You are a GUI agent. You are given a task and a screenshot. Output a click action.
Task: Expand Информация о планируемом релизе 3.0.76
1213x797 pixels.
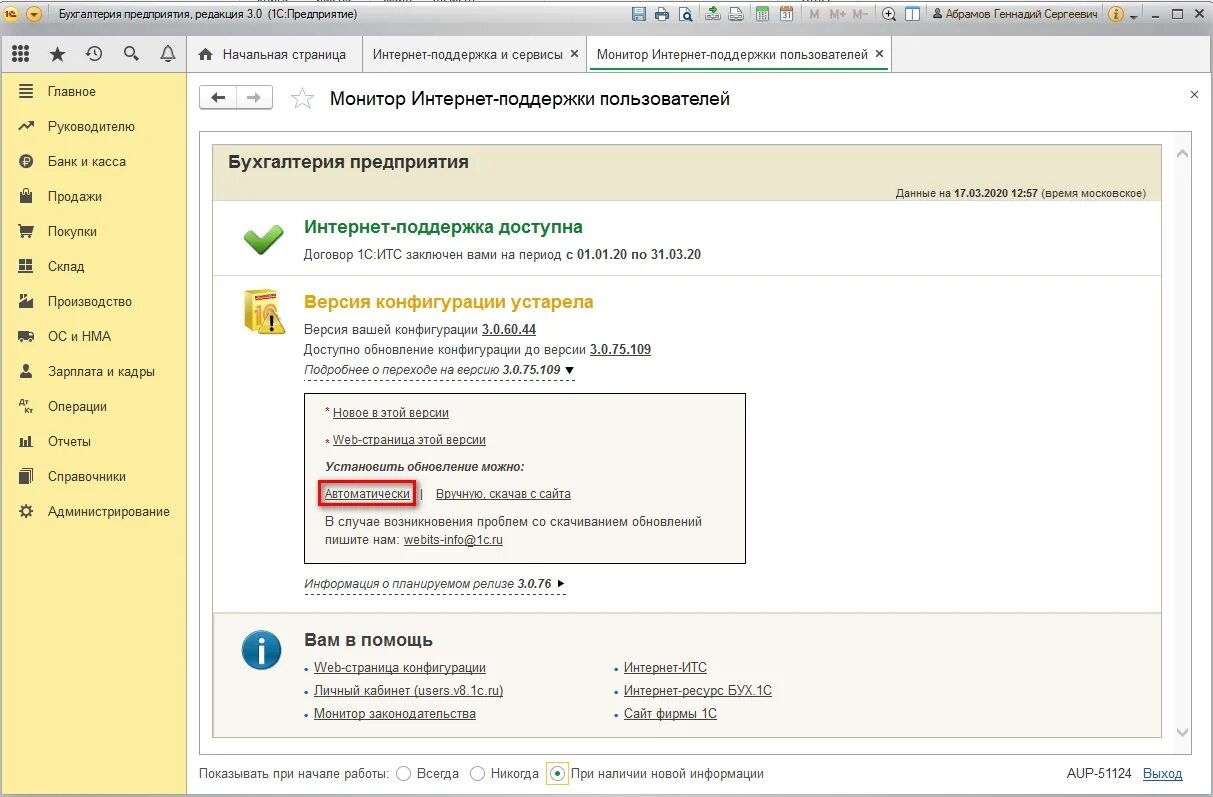click(435, 583)
